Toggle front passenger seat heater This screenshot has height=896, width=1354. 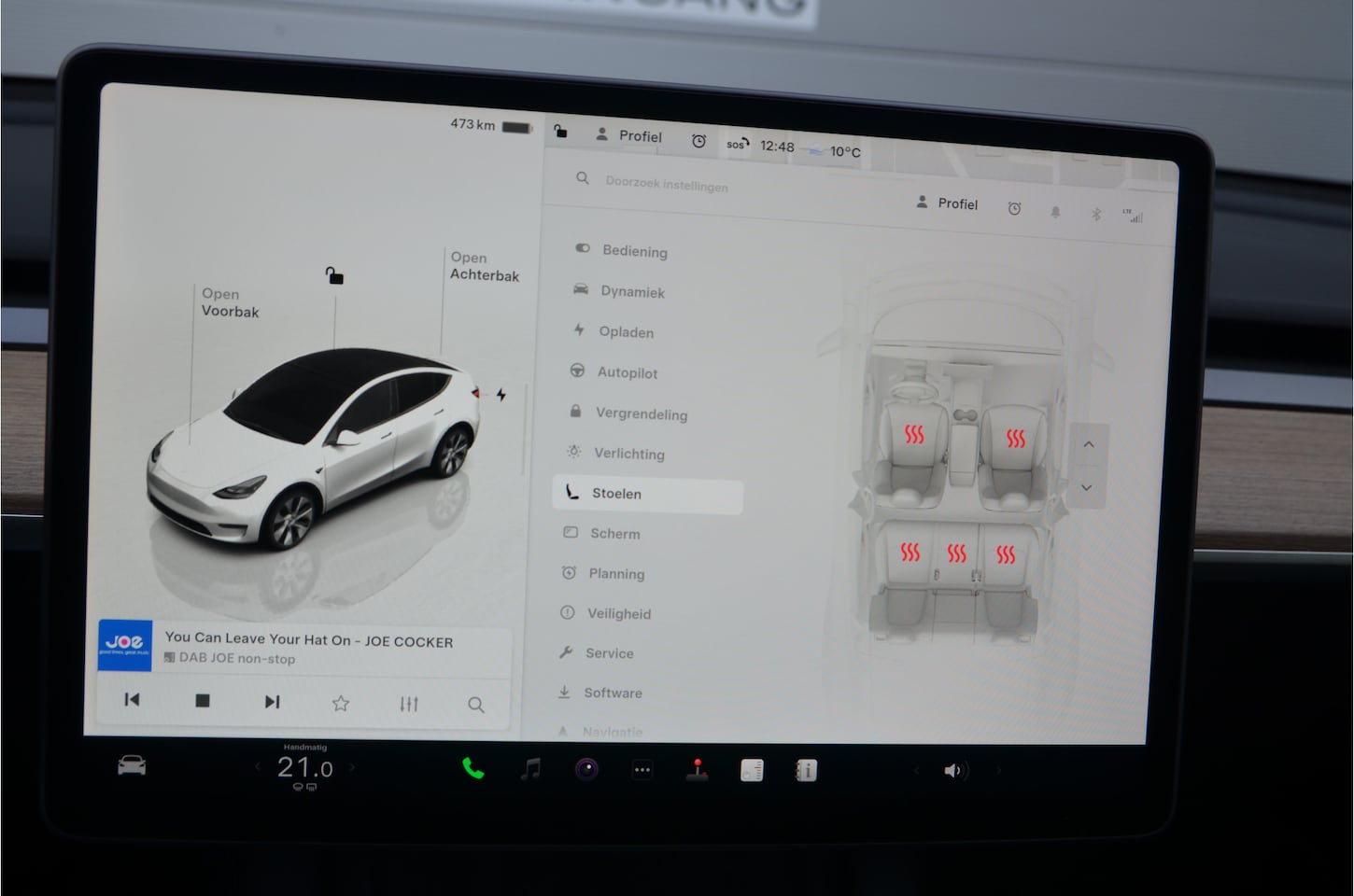coord(1015,439)
